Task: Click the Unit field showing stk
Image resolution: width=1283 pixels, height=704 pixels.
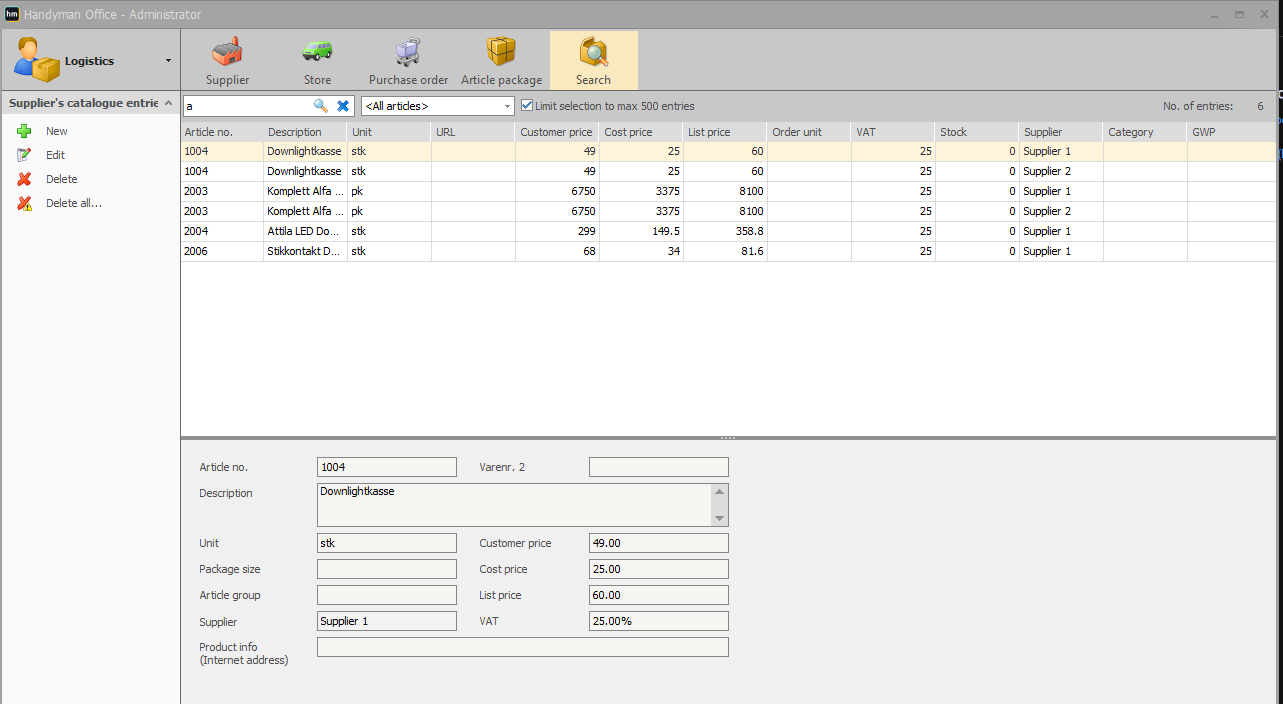Action: [387, 543]
